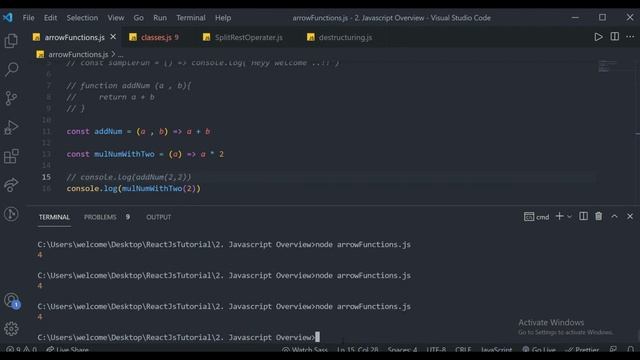Open the Manage settings gear
Viewport: 640px width, 360px height.
pos(11,329)
